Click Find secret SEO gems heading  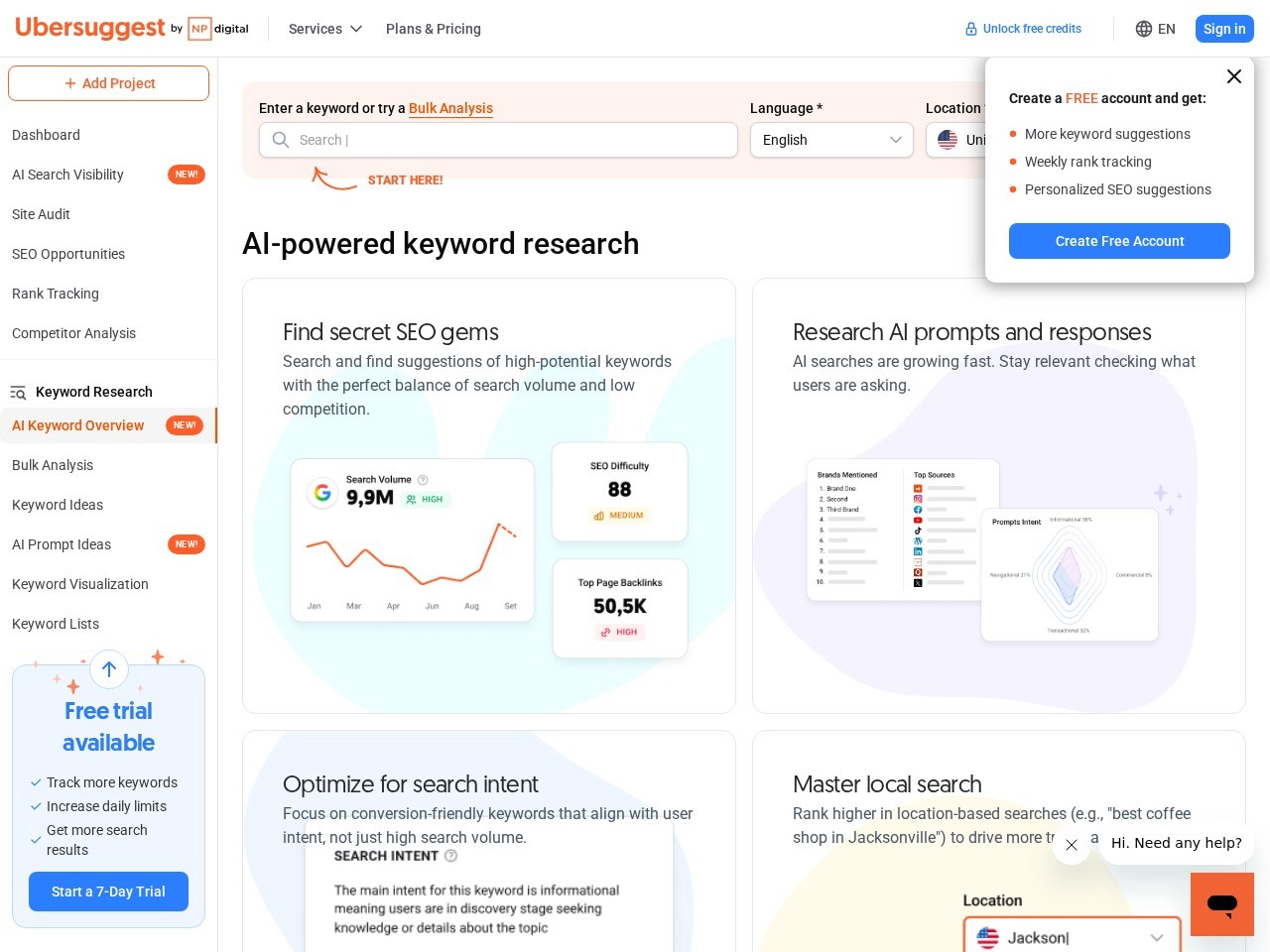[391, 332]
